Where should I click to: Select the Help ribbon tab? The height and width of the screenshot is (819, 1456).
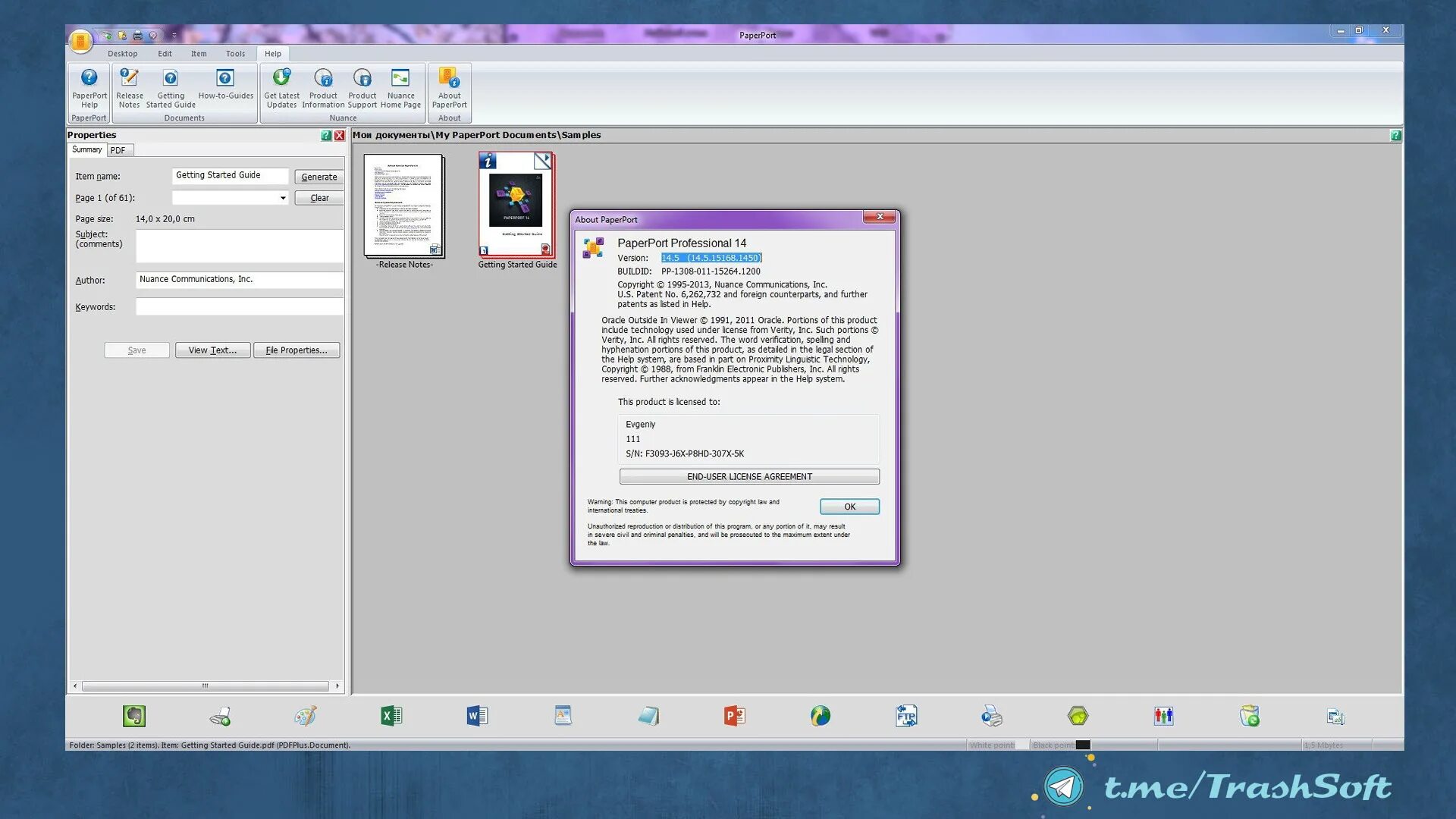[x=273, y=54]
